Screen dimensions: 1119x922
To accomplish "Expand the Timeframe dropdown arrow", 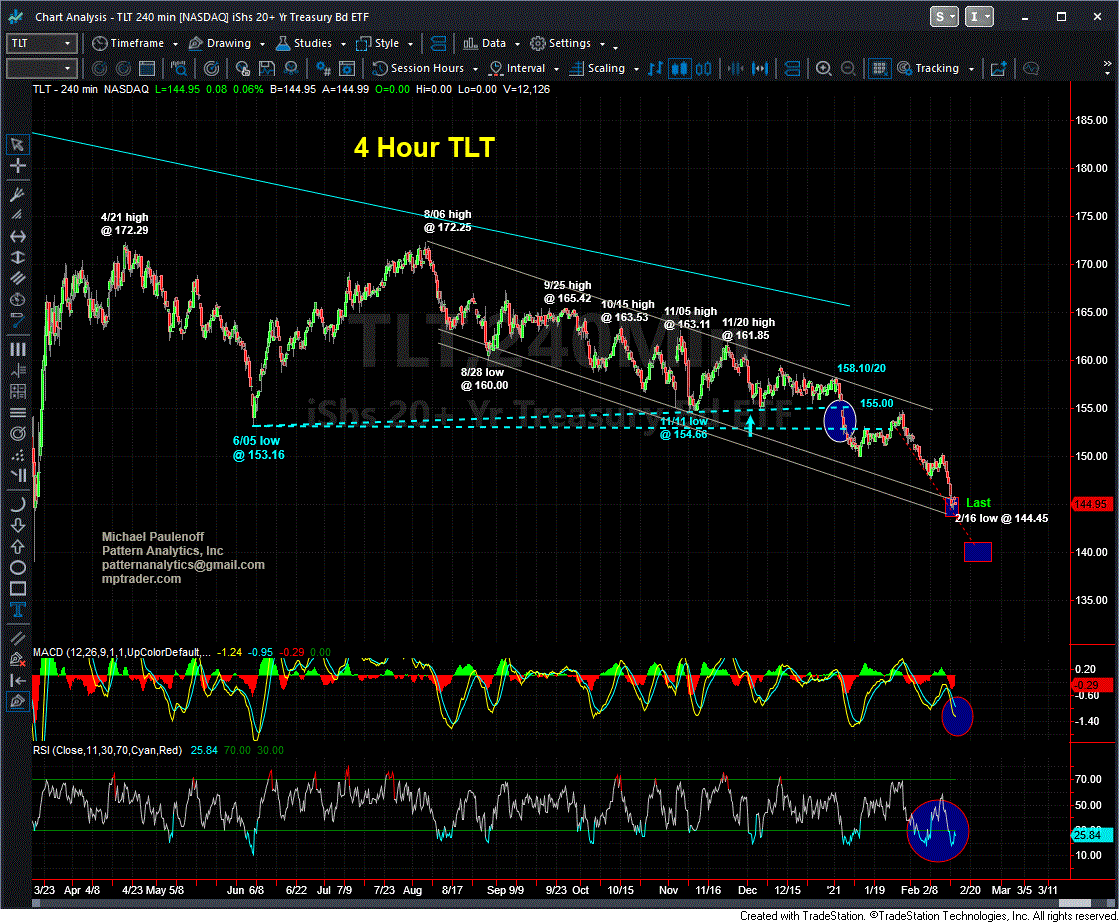I will tap(174, 44).
